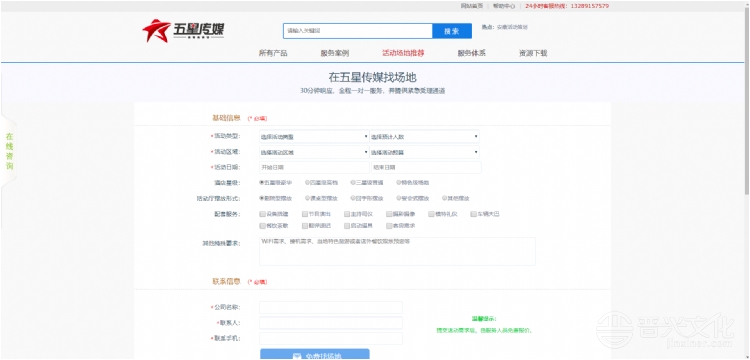Choose 其他摆放 seating layout
This screenshot has height=360, width=750.
[444, 198]
